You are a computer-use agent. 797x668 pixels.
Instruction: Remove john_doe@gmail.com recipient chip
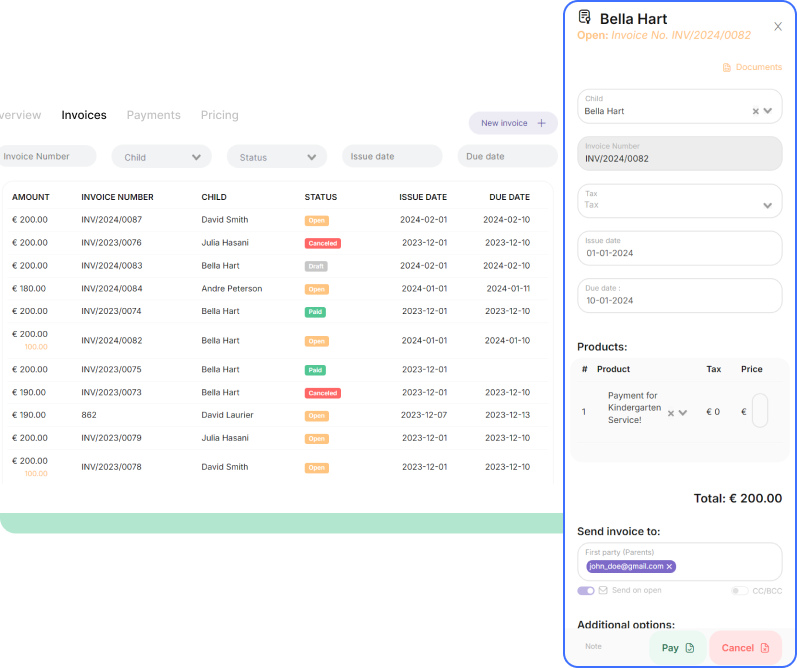point(669,566)
